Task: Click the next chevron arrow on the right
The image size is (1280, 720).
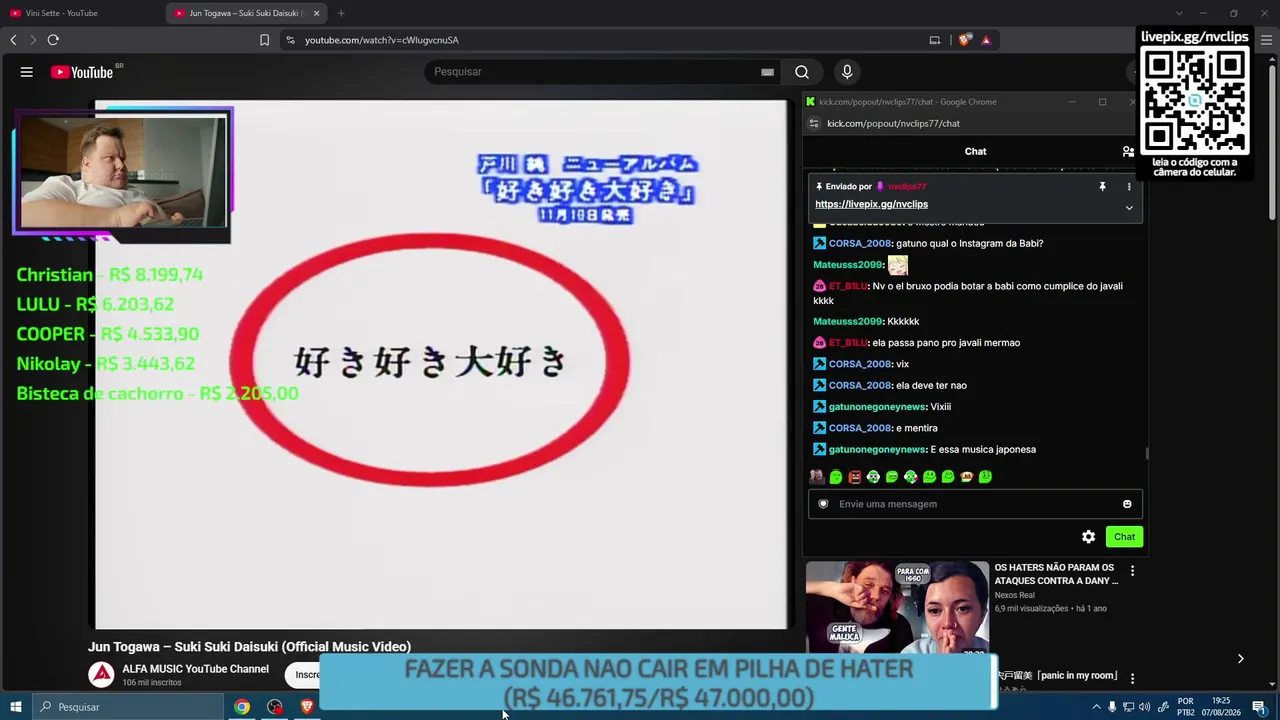Action: tap(1240, 659)
